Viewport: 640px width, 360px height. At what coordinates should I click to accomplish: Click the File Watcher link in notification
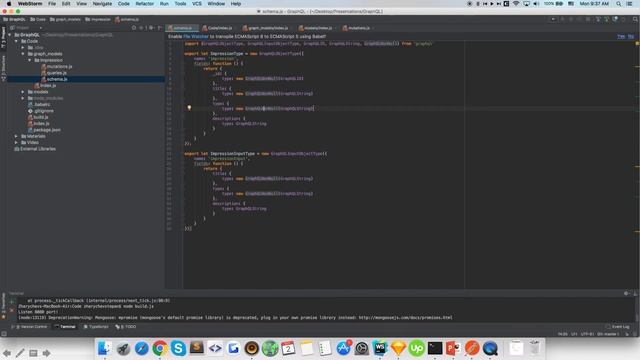tap(196, 37)
